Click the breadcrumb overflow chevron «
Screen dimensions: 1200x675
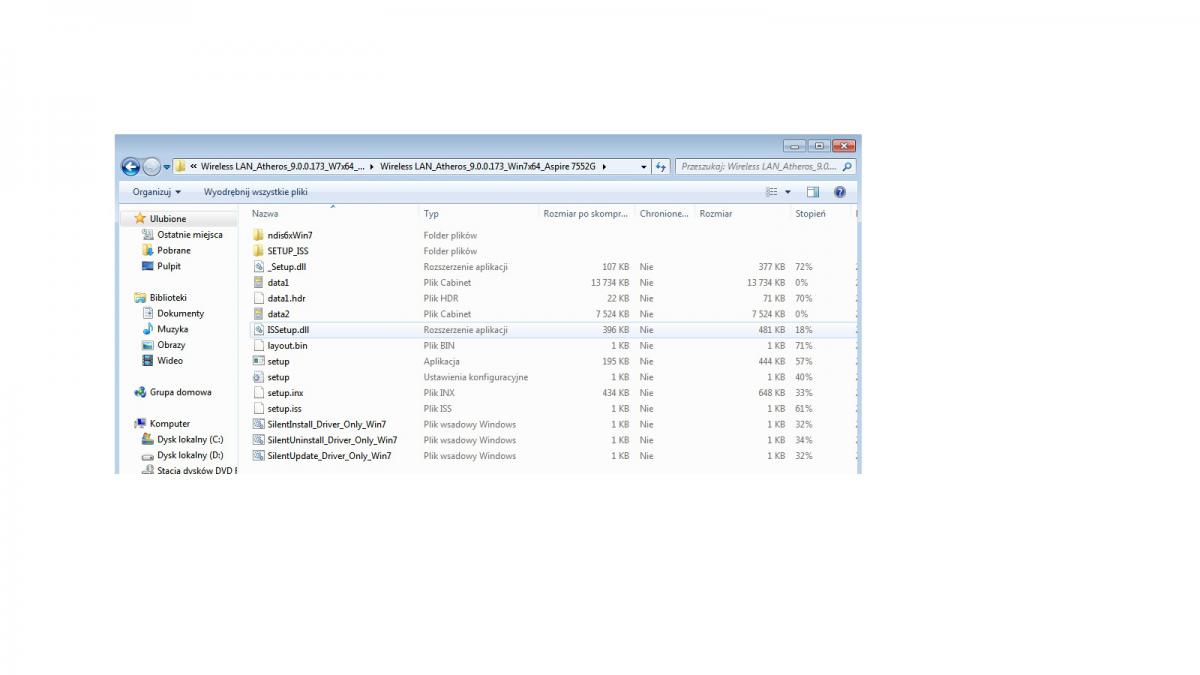[193, 167]
